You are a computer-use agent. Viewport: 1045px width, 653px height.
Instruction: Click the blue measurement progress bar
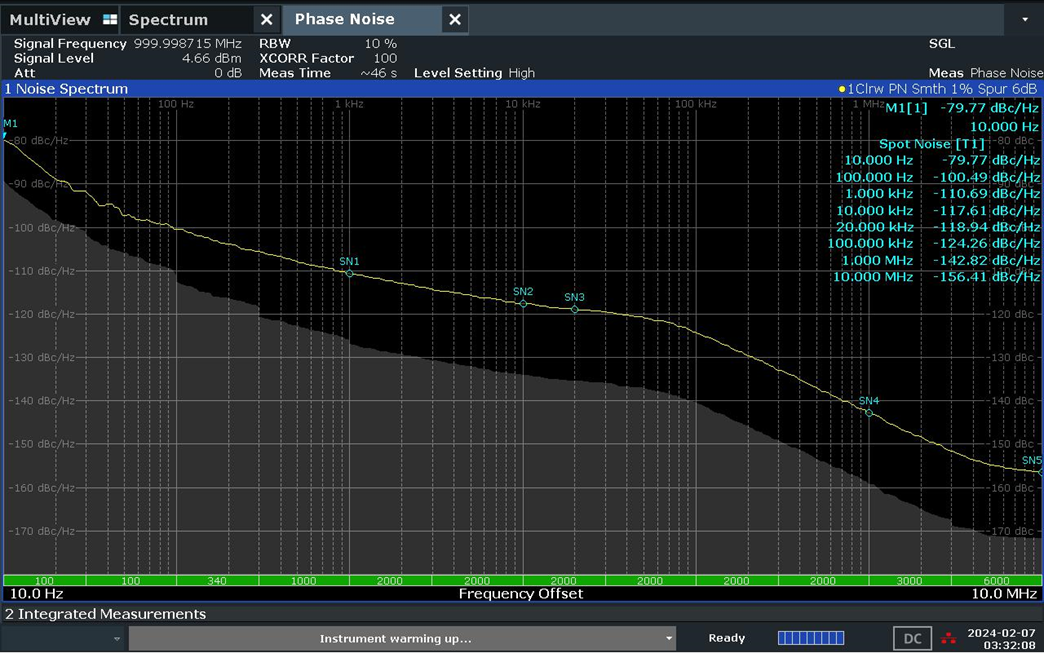(x=810, y=638)
